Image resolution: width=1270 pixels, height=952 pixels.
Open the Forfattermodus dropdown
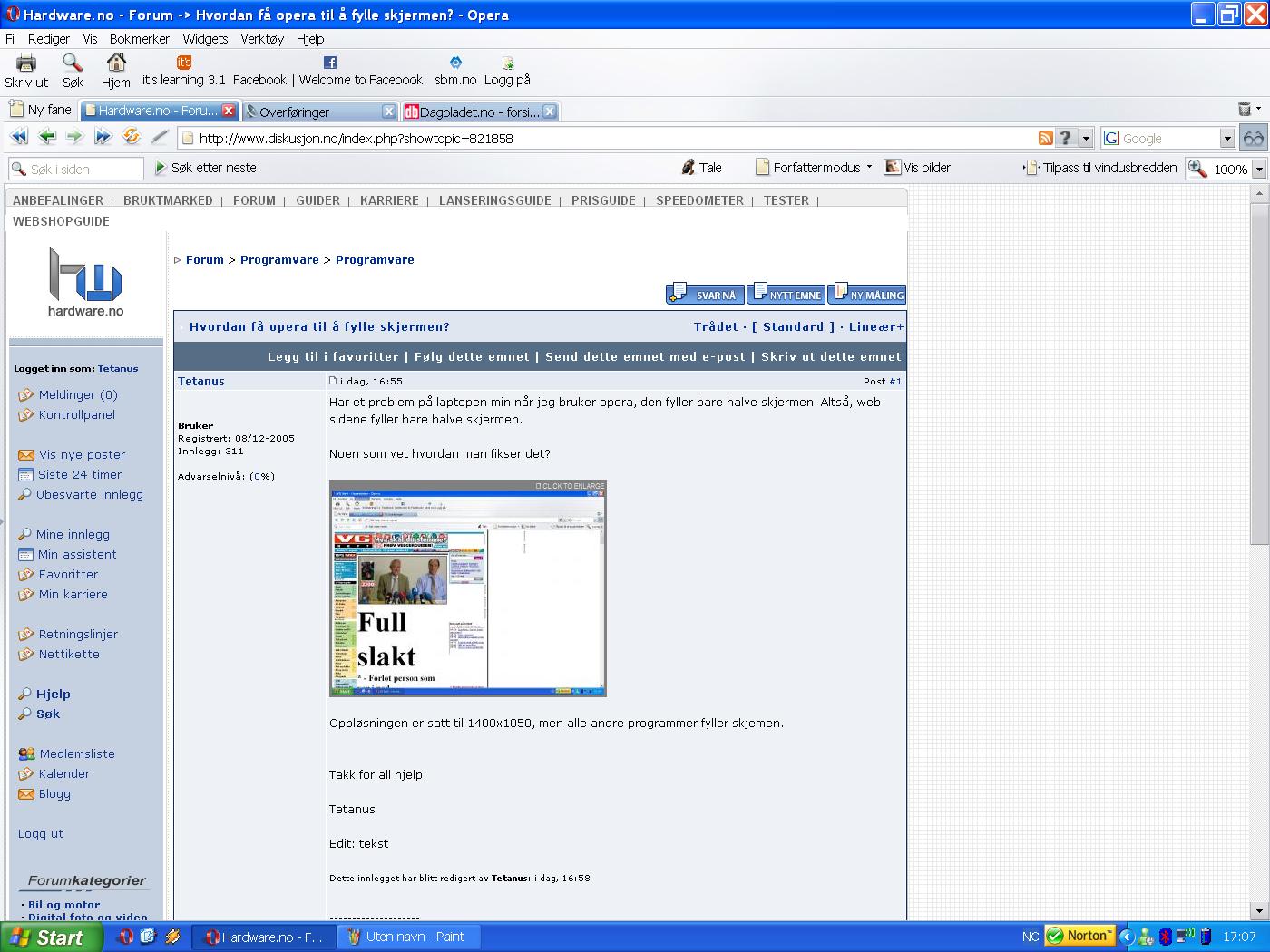pyautogui.click(x=815, y=168)
